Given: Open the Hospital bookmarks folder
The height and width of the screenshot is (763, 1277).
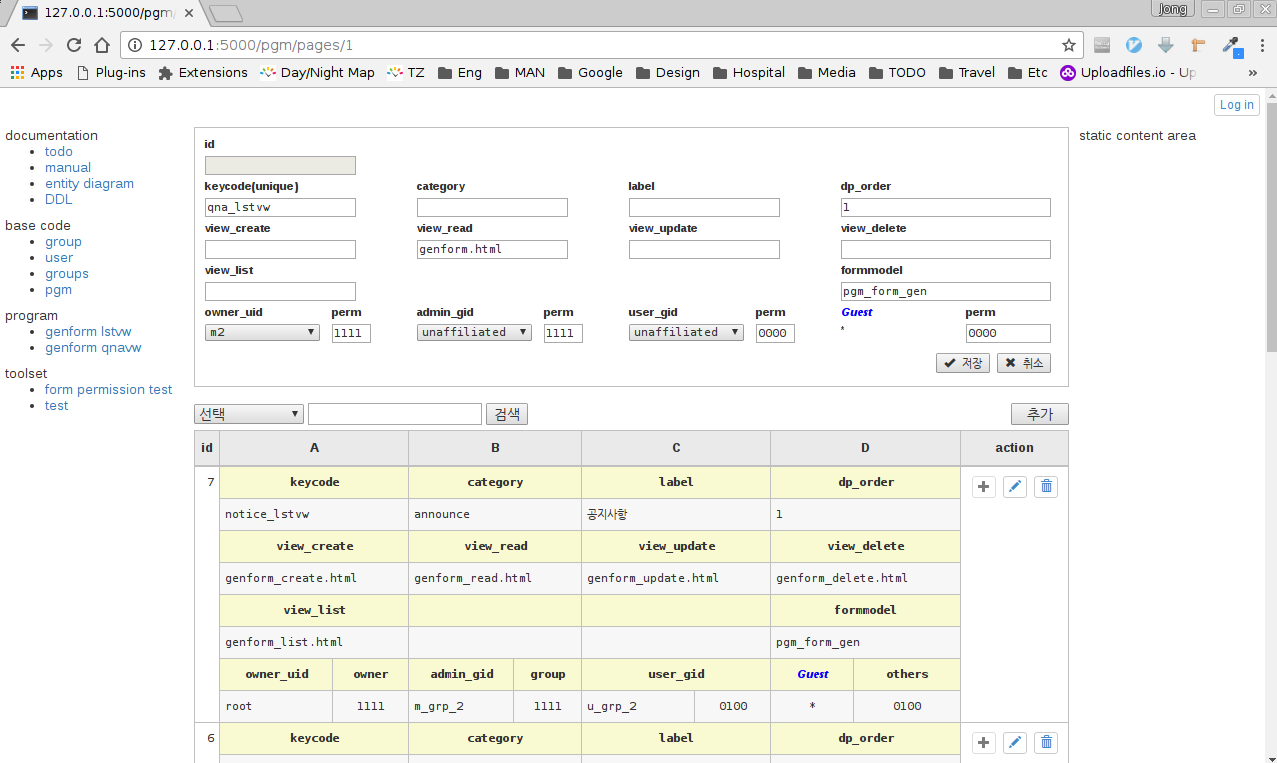Looking at the screenshot, I should click(x=749, y=72).
